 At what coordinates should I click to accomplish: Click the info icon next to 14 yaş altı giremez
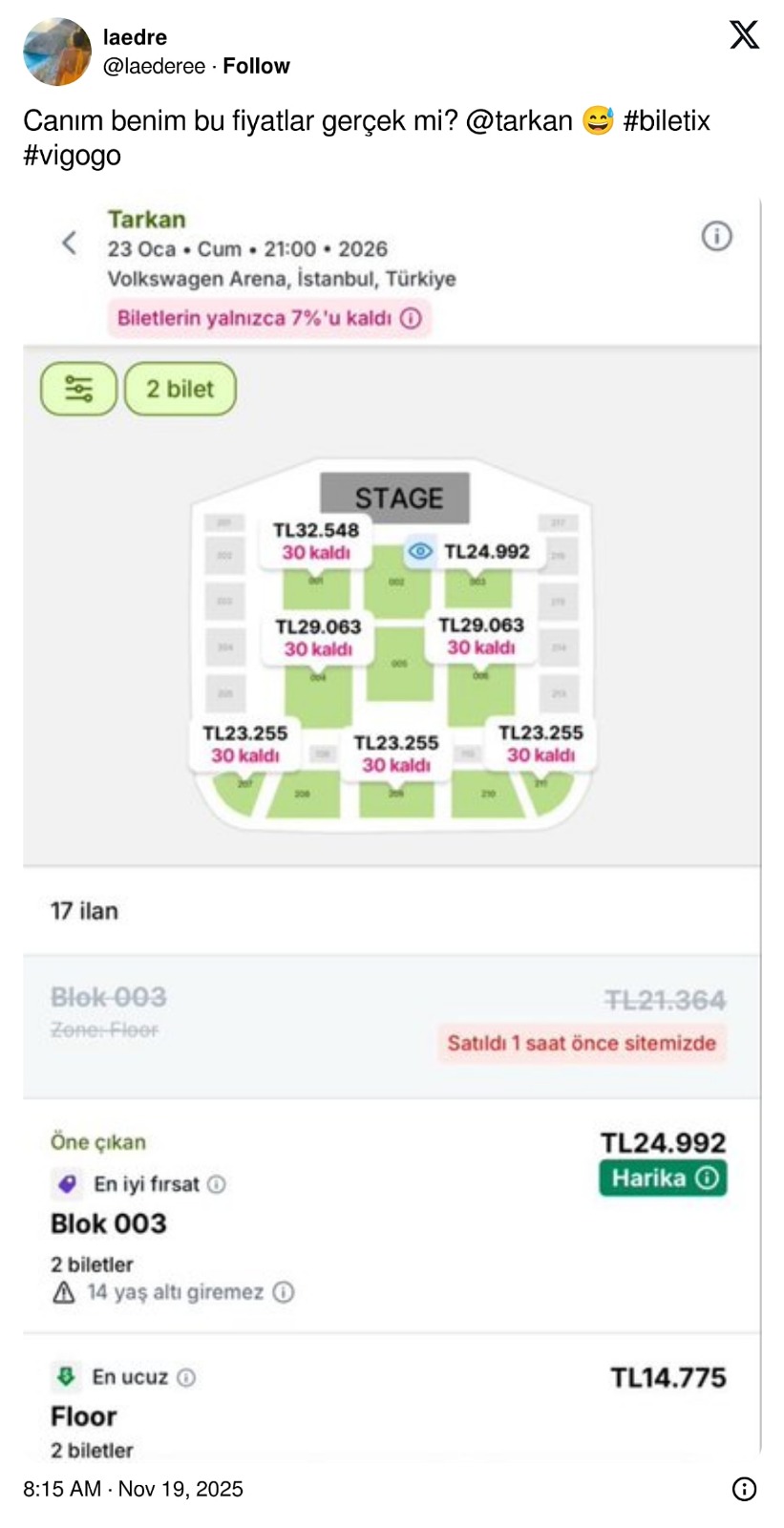(284, 1292)
